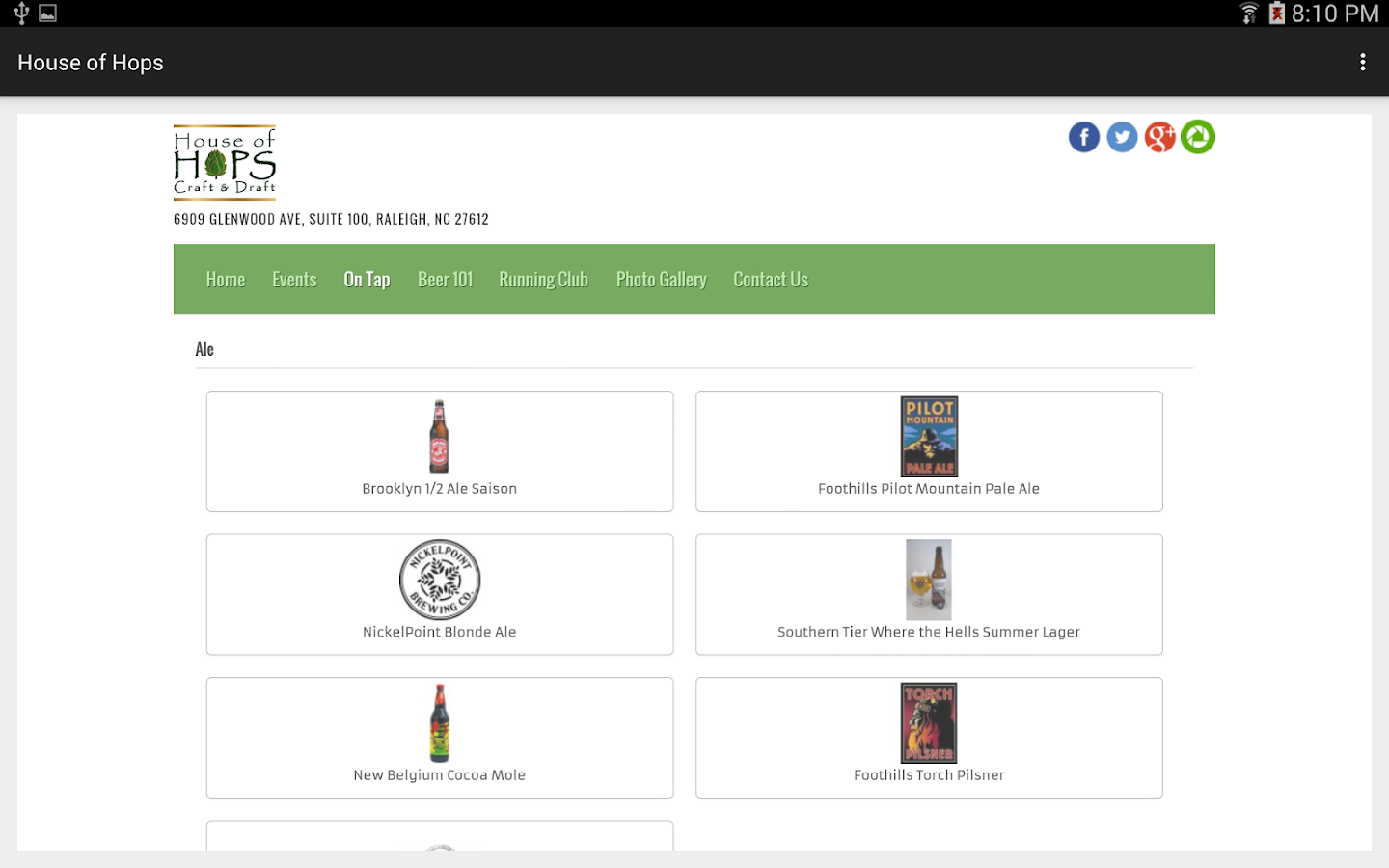
Task: Click the green circular social icon
Action: [1198, 137]
